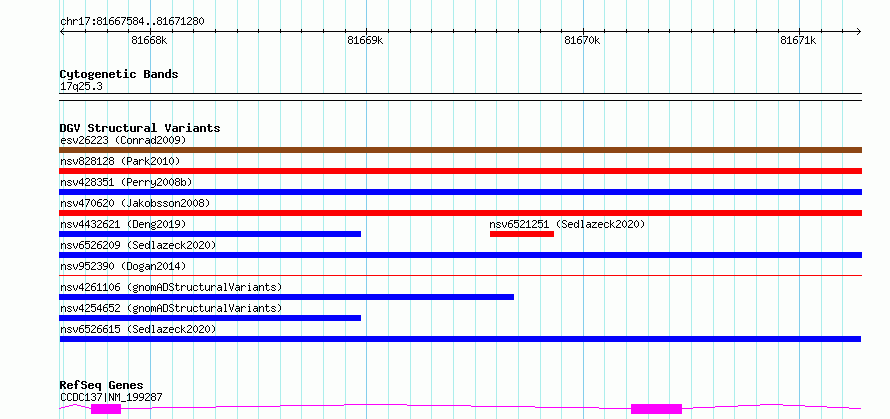The width and height of the screenshot is (890, 419).
Task: Select the thin red nsv952390 line
Action: (460, 275)
